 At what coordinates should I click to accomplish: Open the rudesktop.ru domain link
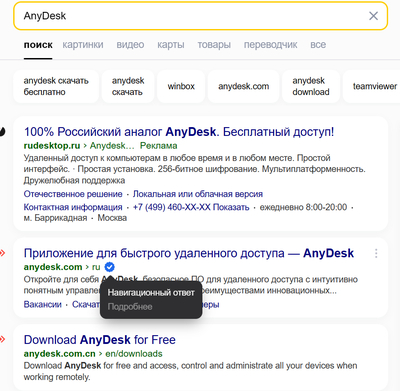point(52,146)
